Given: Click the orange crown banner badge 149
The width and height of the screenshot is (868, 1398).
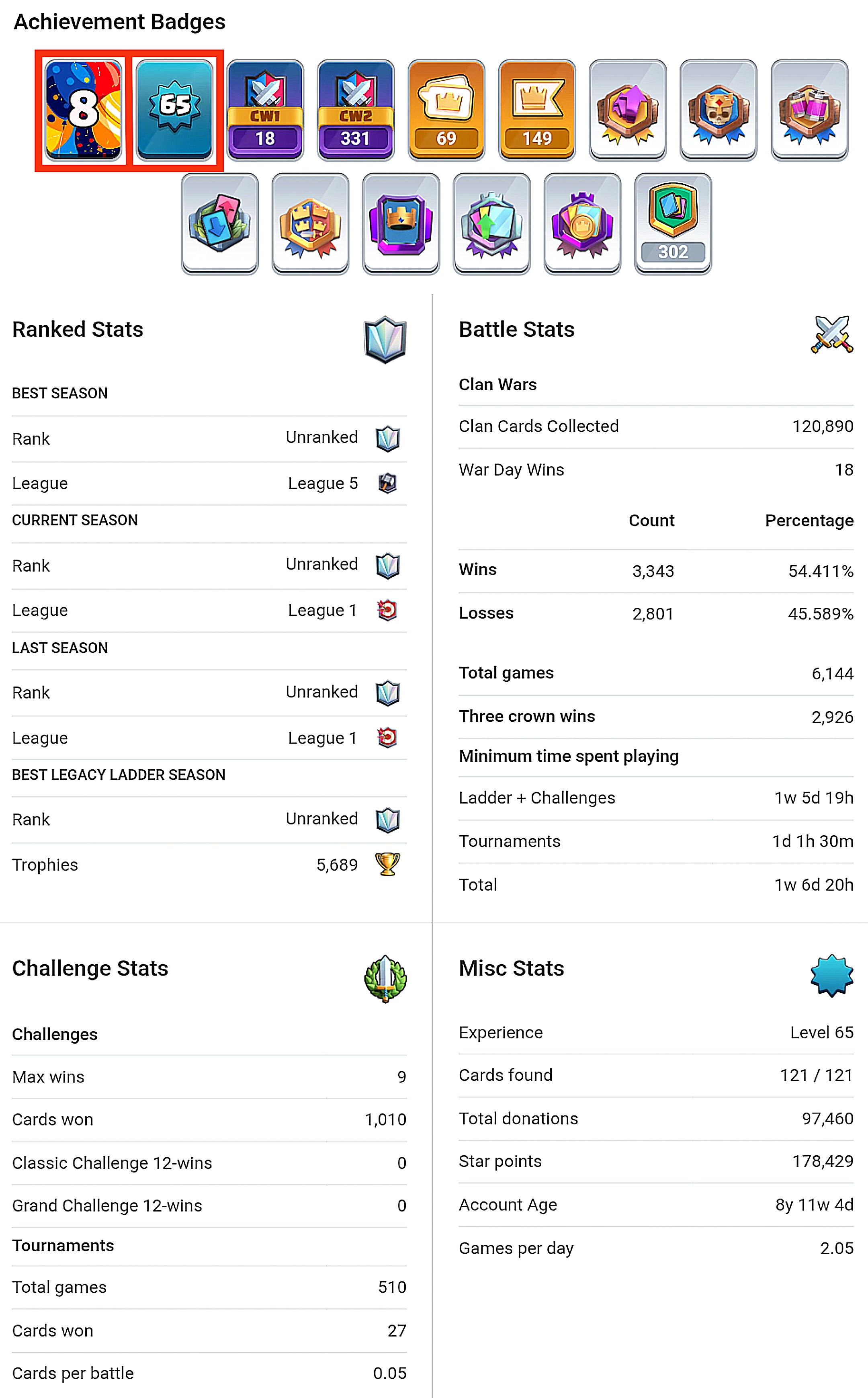Looking at the screenshot, I should (537, 110).
